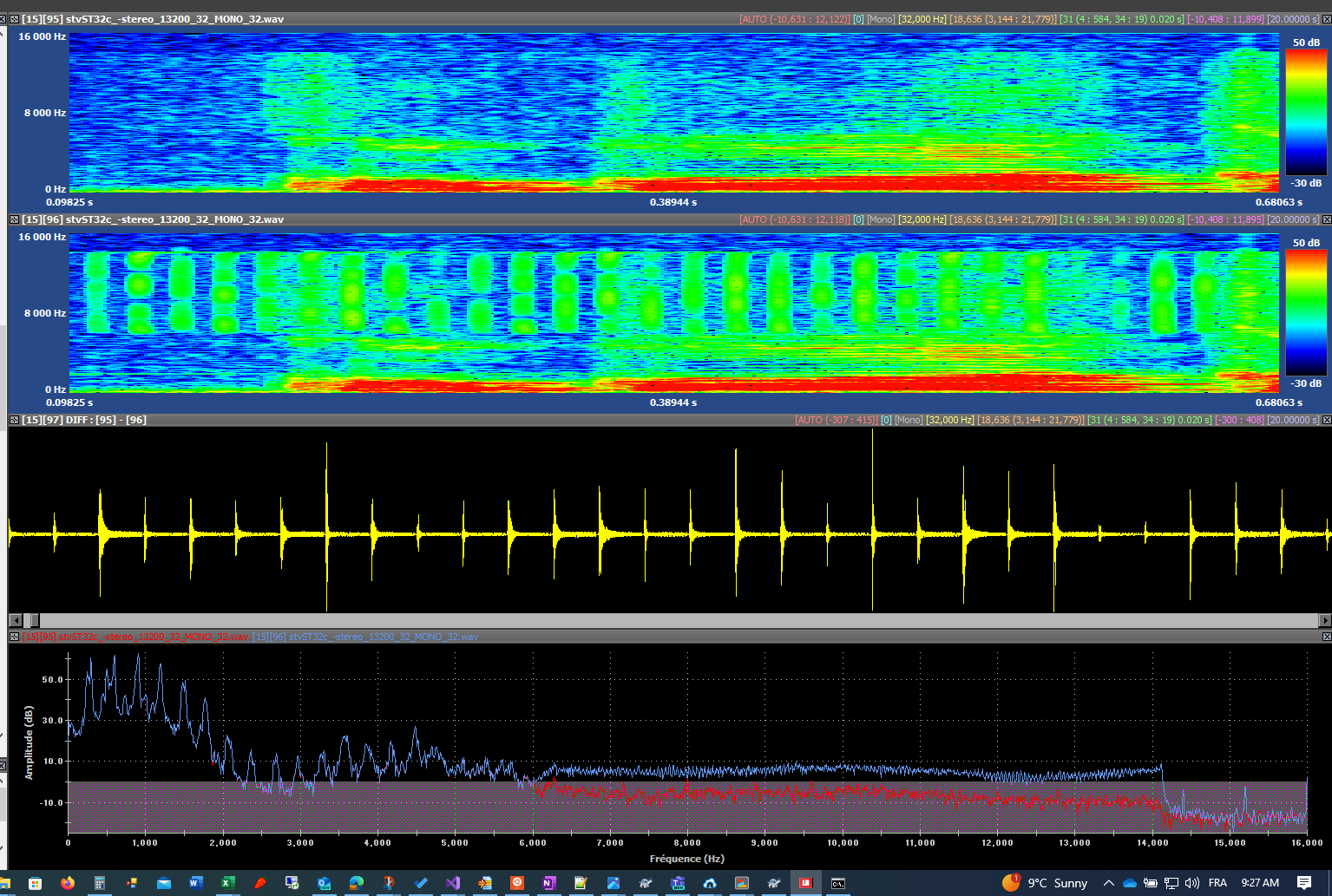Click the panel icon of the DIFF waveform pane
Screen dimensions: 1332x896
(x=14, y=420)
